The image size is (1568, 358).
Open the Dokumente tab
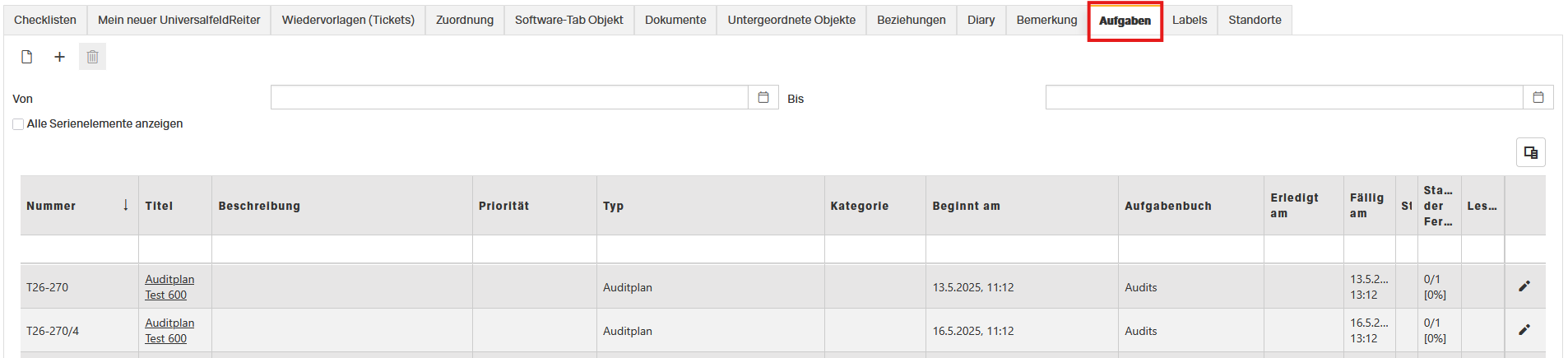[x=675, y=20]
